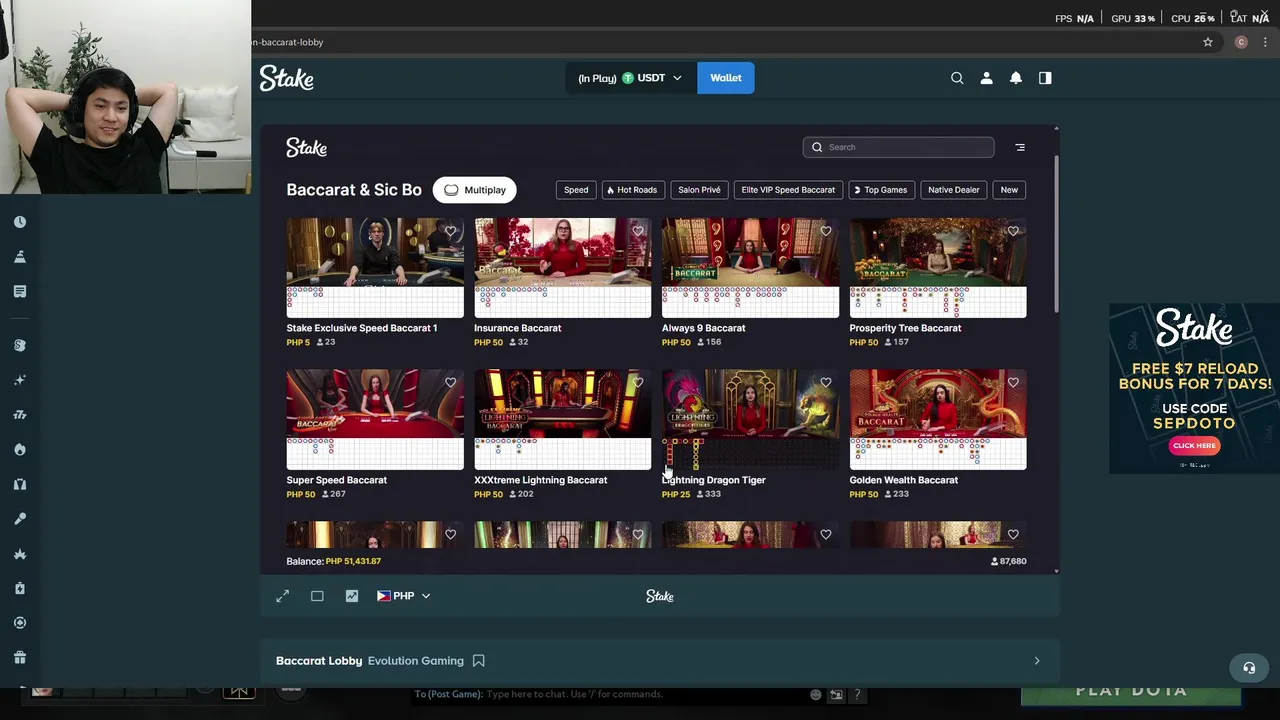Open the live stats chart icon
This screenshot has width=1280, height=720.
click(x=352, y=596)
